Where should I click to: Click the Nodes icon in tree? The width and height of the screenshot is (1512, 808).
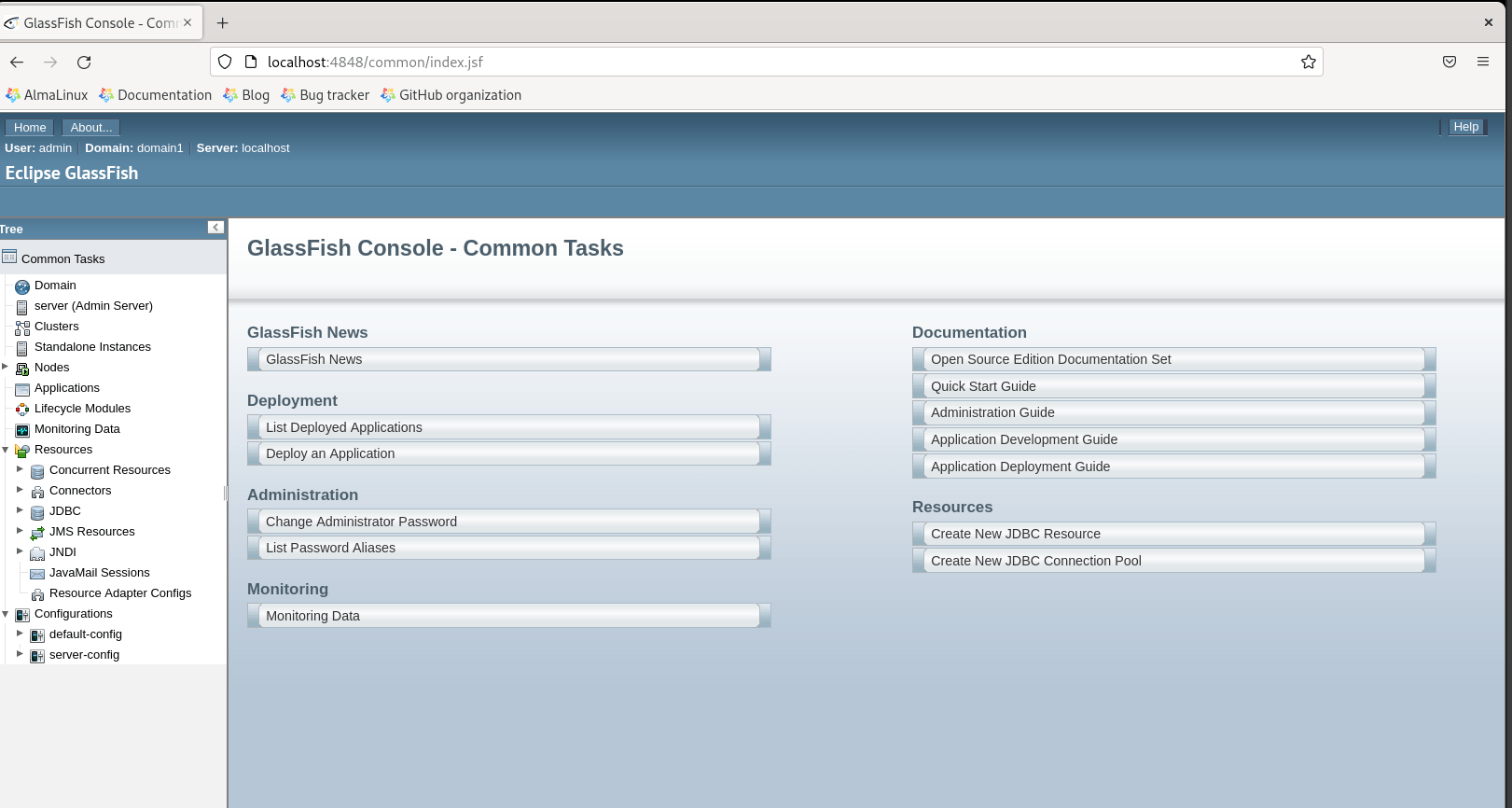[22, 369]
